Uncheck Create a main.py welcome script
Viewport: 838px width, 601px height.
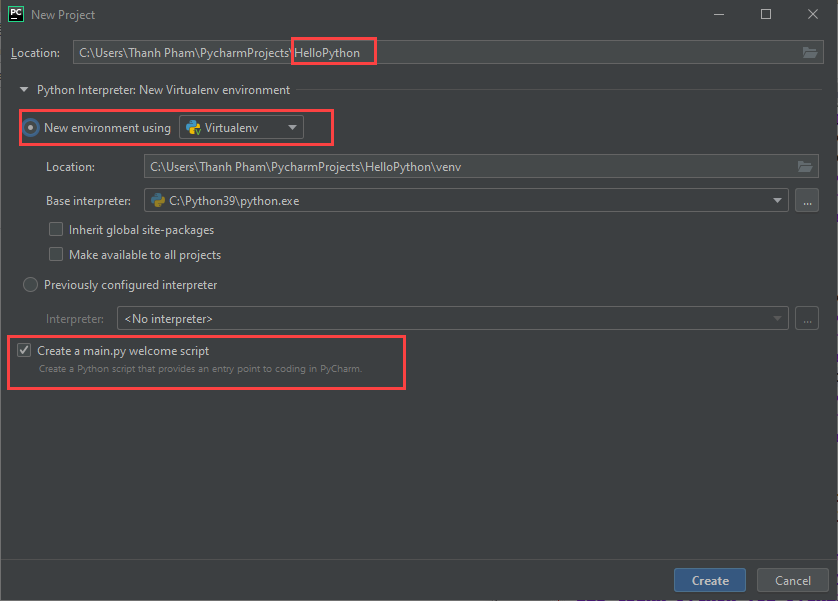point(24,350)
